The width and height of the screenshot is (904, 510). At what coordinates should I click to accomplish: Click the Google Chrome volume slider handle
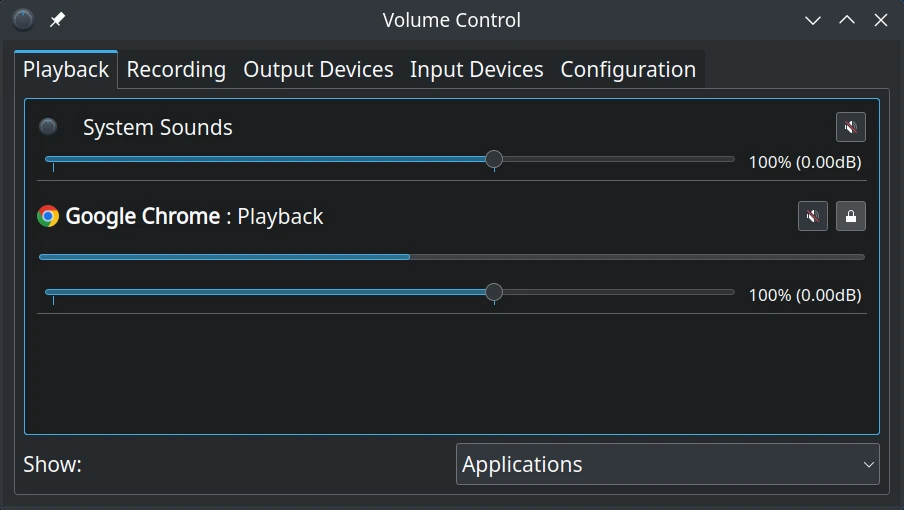[494, 292]
